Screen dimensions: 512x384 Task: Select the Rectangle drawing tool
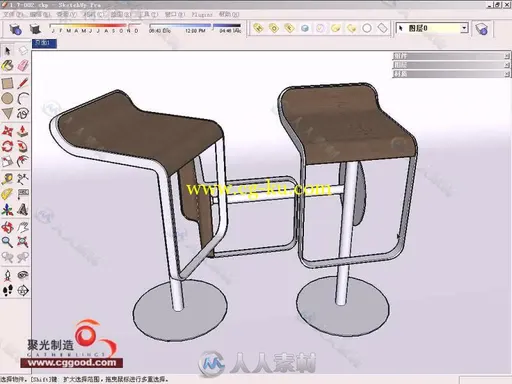(8, 83)
